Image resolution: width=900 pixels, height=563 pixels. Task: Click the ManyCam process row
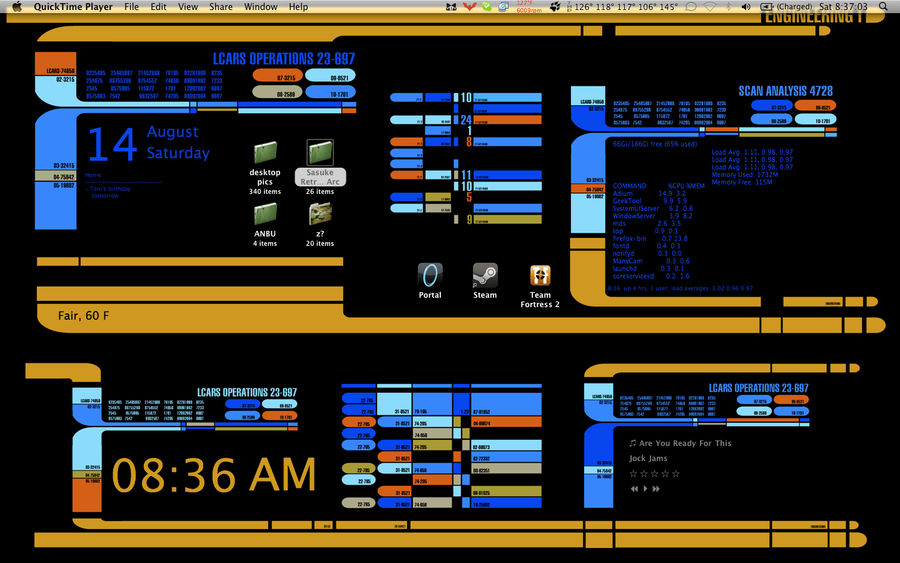[x=651, y=261]
